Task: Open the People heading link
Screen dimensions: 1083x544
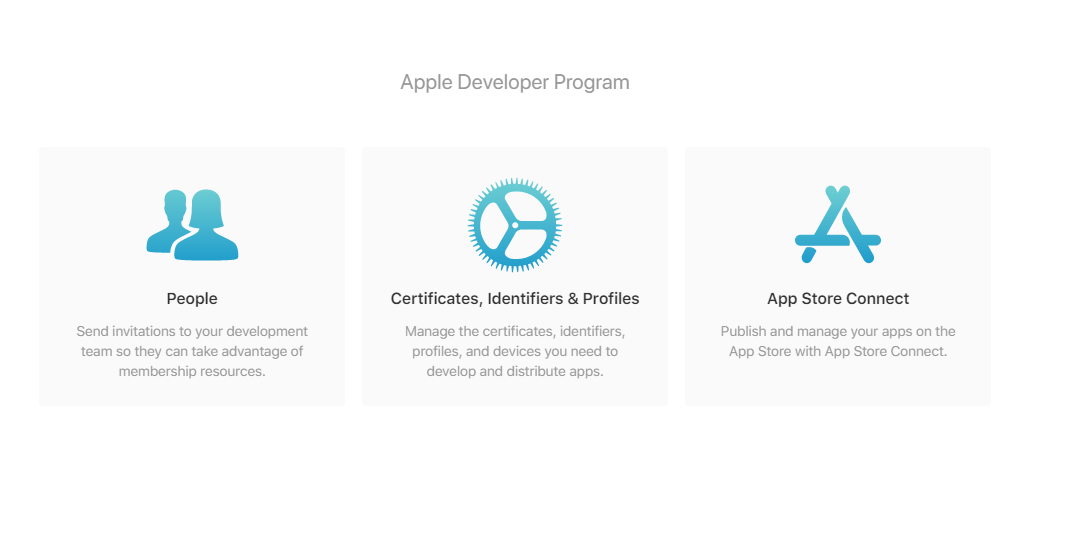Action: [192, 298]
